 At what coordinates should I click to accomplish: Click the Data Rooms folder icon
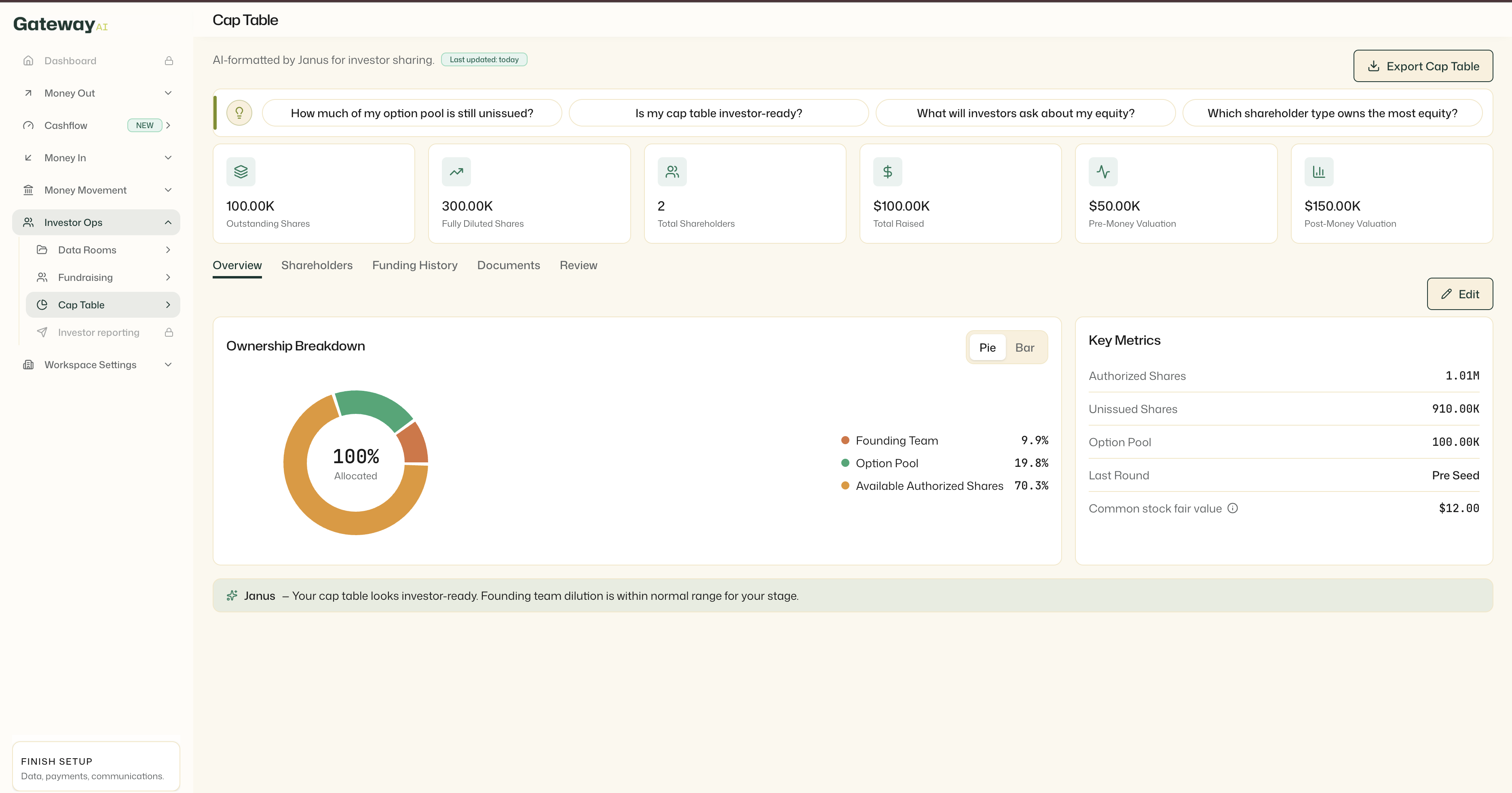(42, 249)
